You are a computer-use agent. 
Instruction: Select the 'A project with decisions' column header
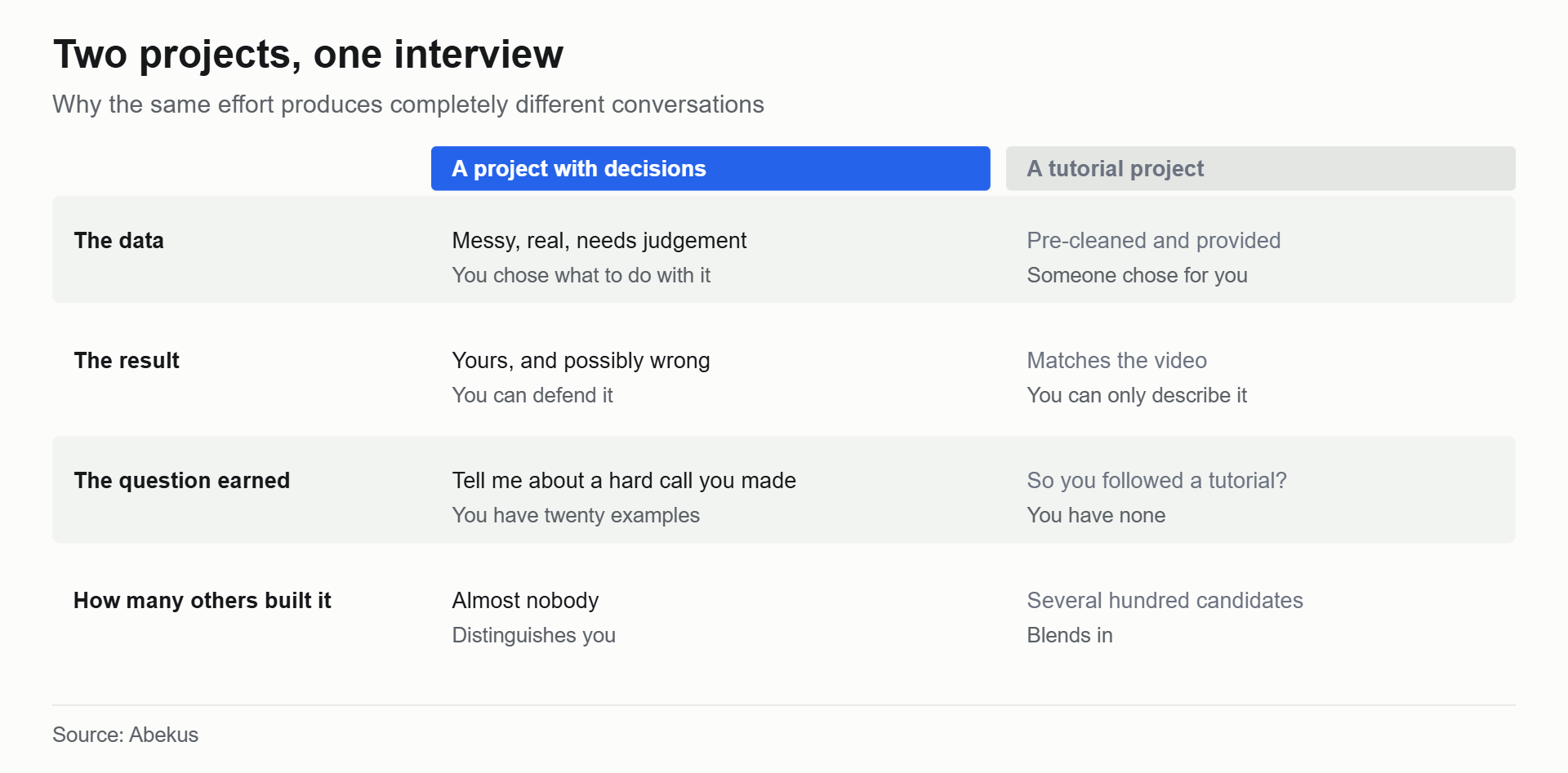tap(710, 168)
